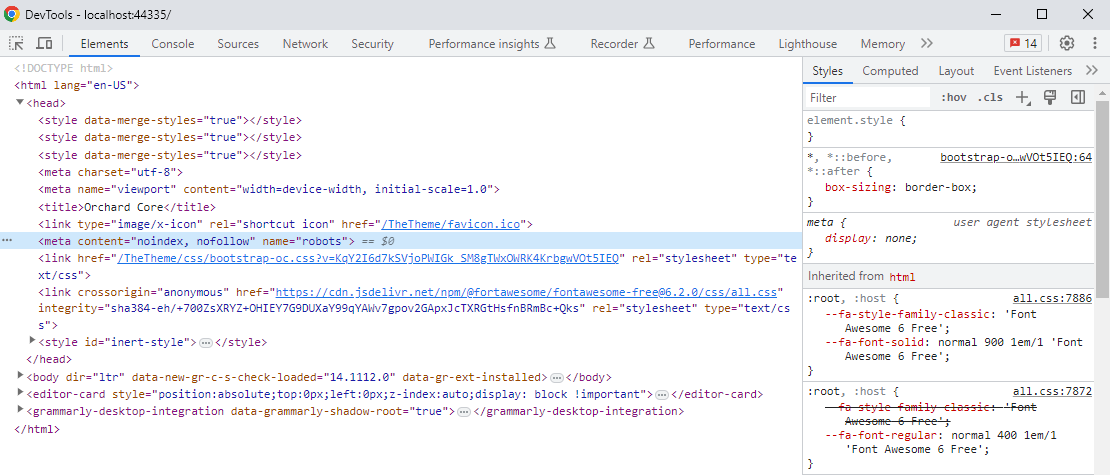Open the Sources tab
Screen dimensions: 1110x475
(x=238, y=44)
